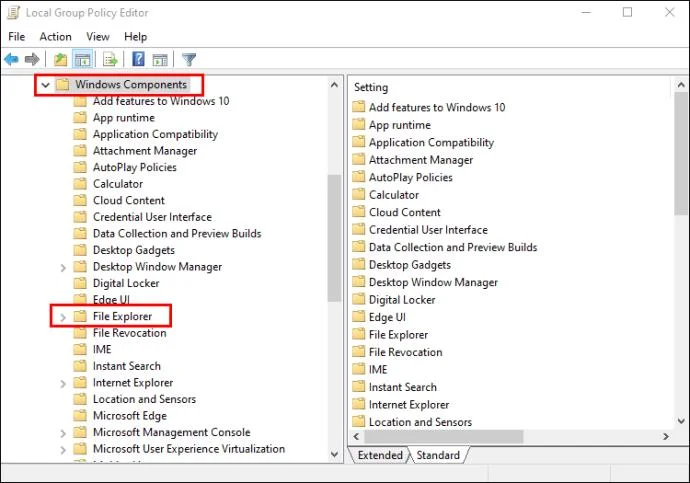Screen dimensions: 690x483
Task: Collapse the Windows Components tree node
Action: pos(45,84)
